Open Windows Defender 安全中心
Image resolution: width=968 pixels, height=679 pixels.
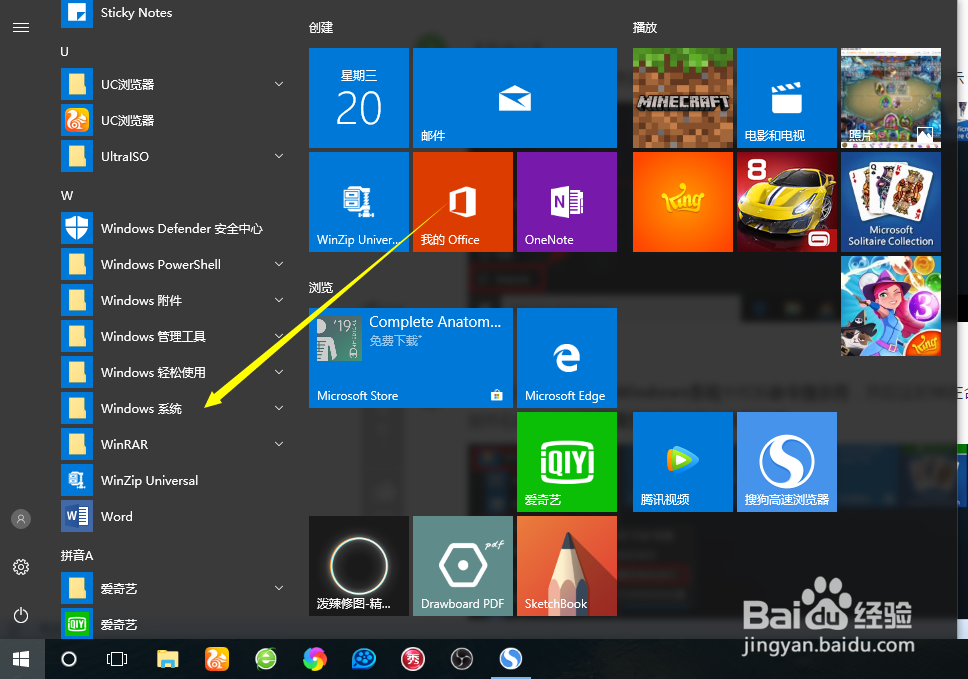coord(173,228)
